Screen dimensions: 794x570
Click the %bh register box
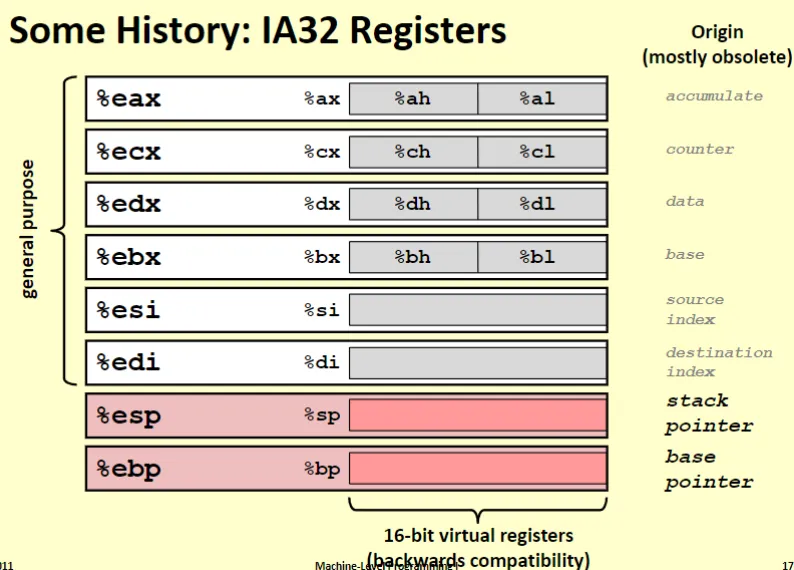click(412, 257)
